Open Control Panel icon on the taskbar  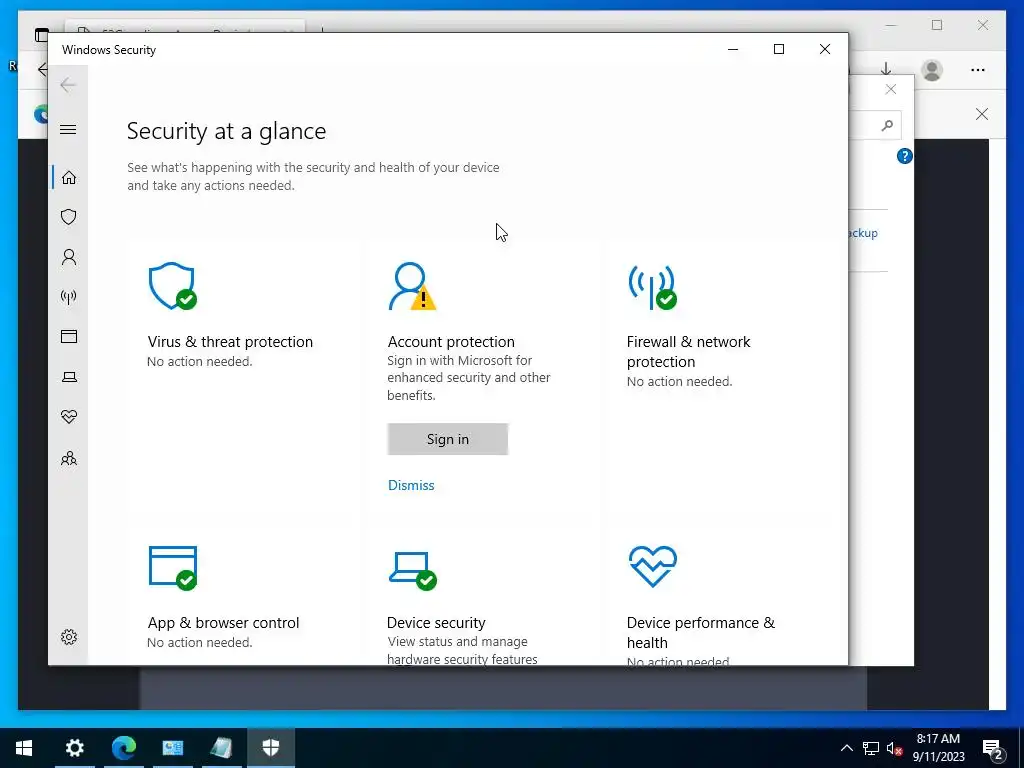click(x=172, y=747)
